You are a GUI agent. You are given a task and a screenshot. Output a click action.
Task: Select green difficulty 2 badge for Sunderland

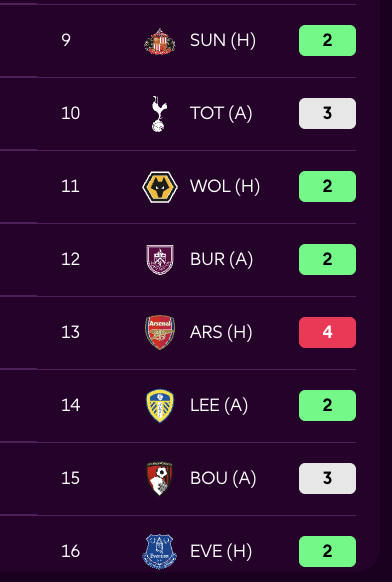point(327,40)
